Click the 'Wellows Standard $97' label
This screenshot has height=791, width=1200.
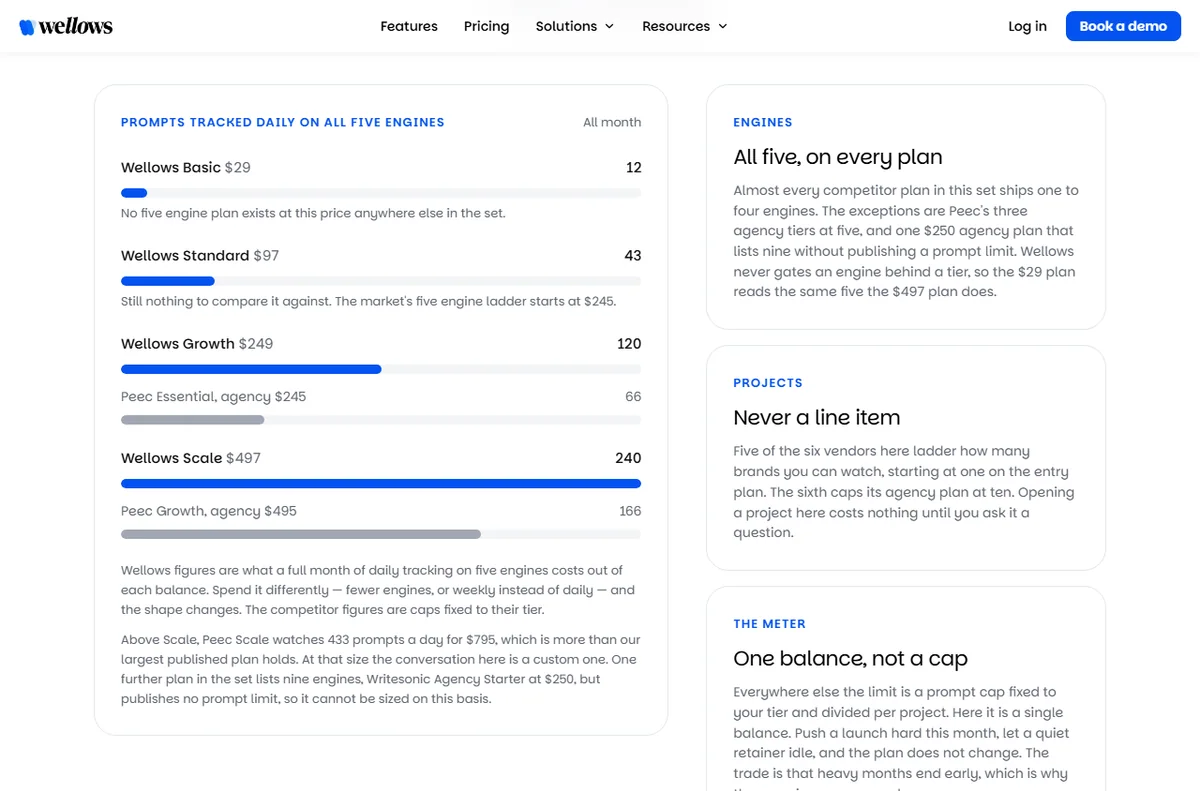(x=200, y=255)
